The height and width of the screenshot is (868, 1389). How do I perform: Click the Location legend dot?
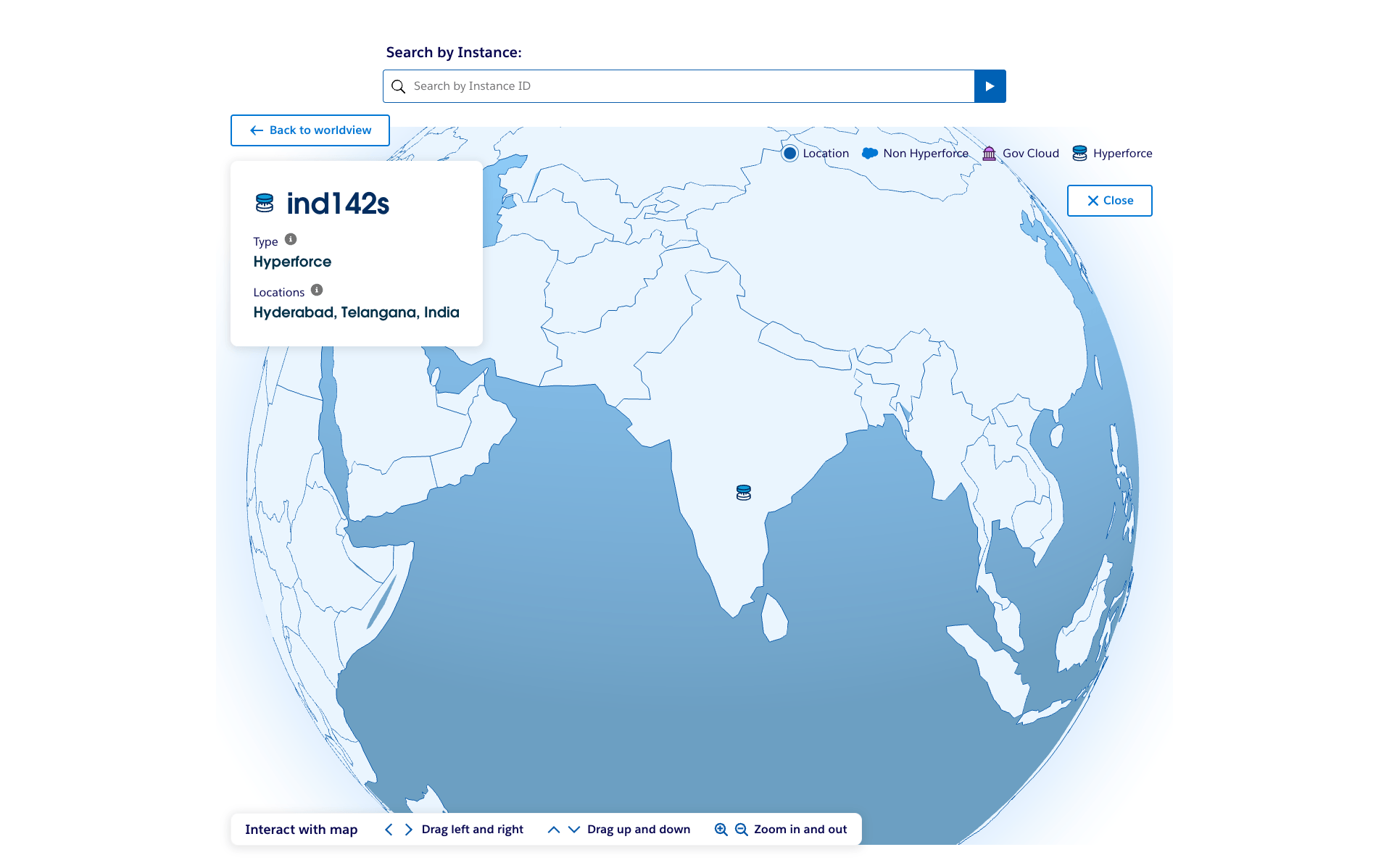790,154
